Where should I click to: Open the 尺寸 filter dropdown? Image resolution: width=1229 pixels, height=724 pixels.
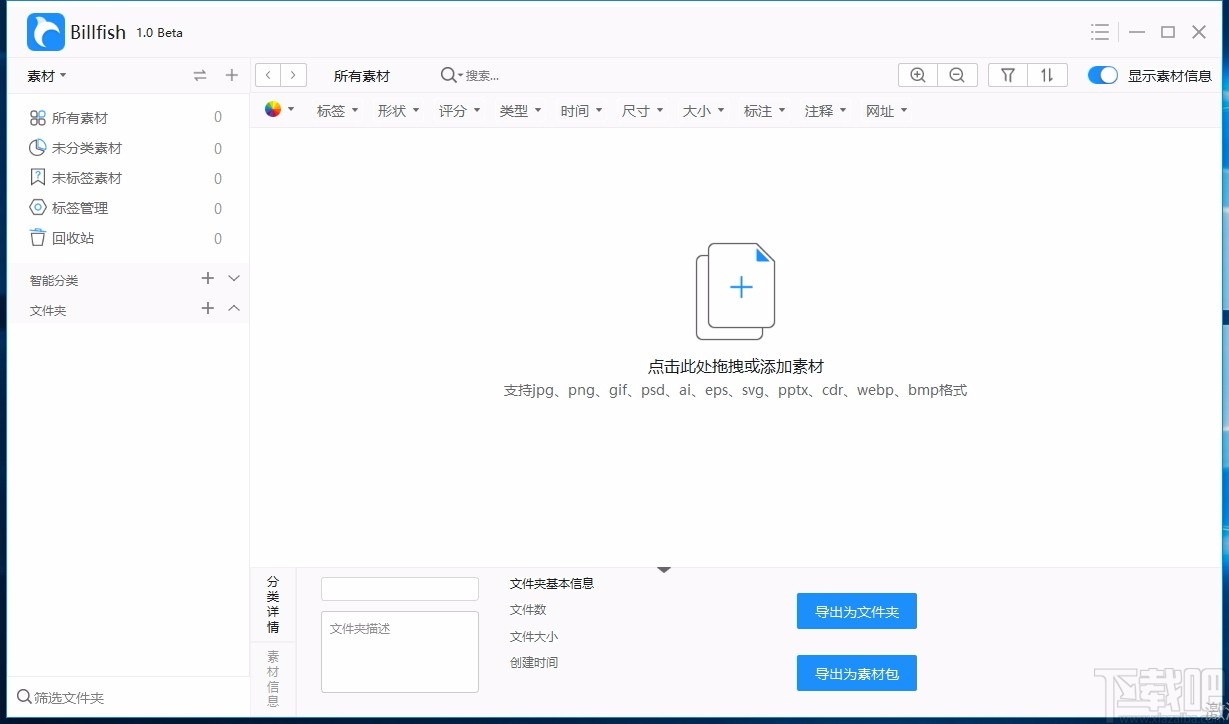[x=641, y=110]
